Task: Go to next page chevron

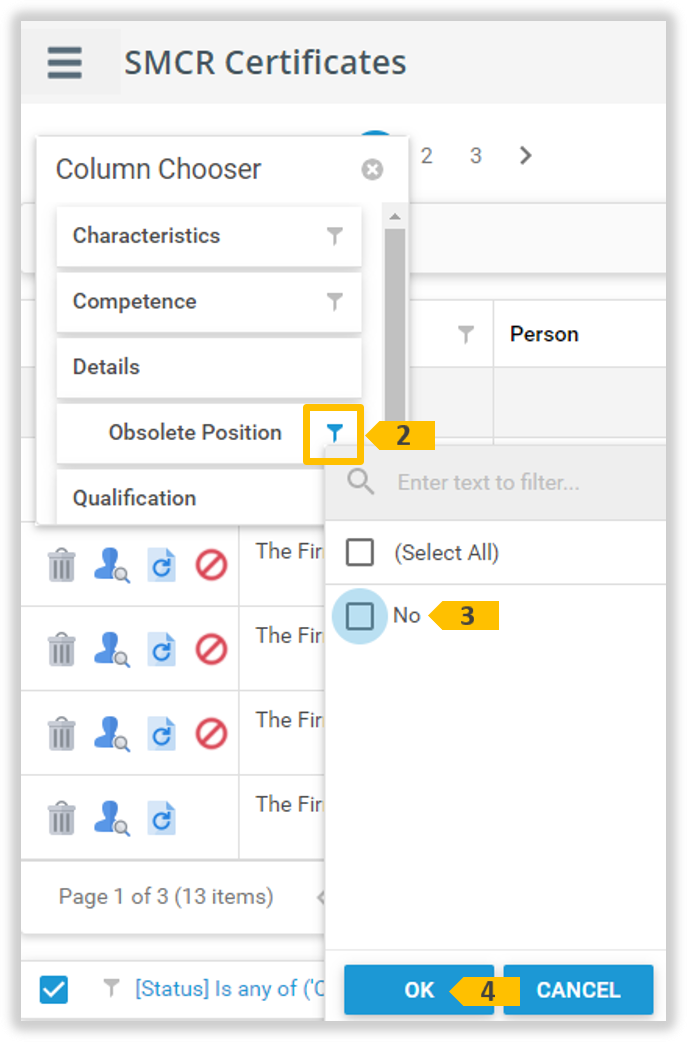Action: pyautogui.click(x=526, y=155)
